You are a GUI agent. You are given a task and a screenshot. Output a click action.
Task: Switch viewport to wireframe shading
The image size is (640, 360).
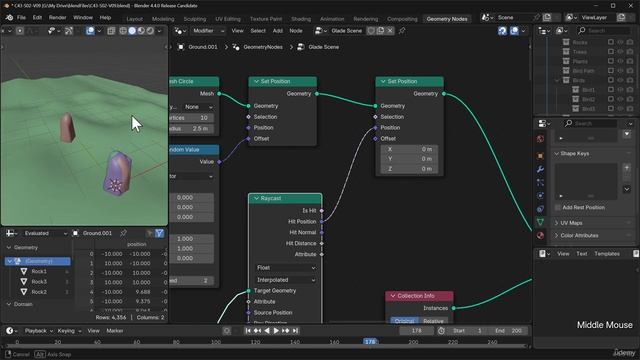tap(123, 31)
